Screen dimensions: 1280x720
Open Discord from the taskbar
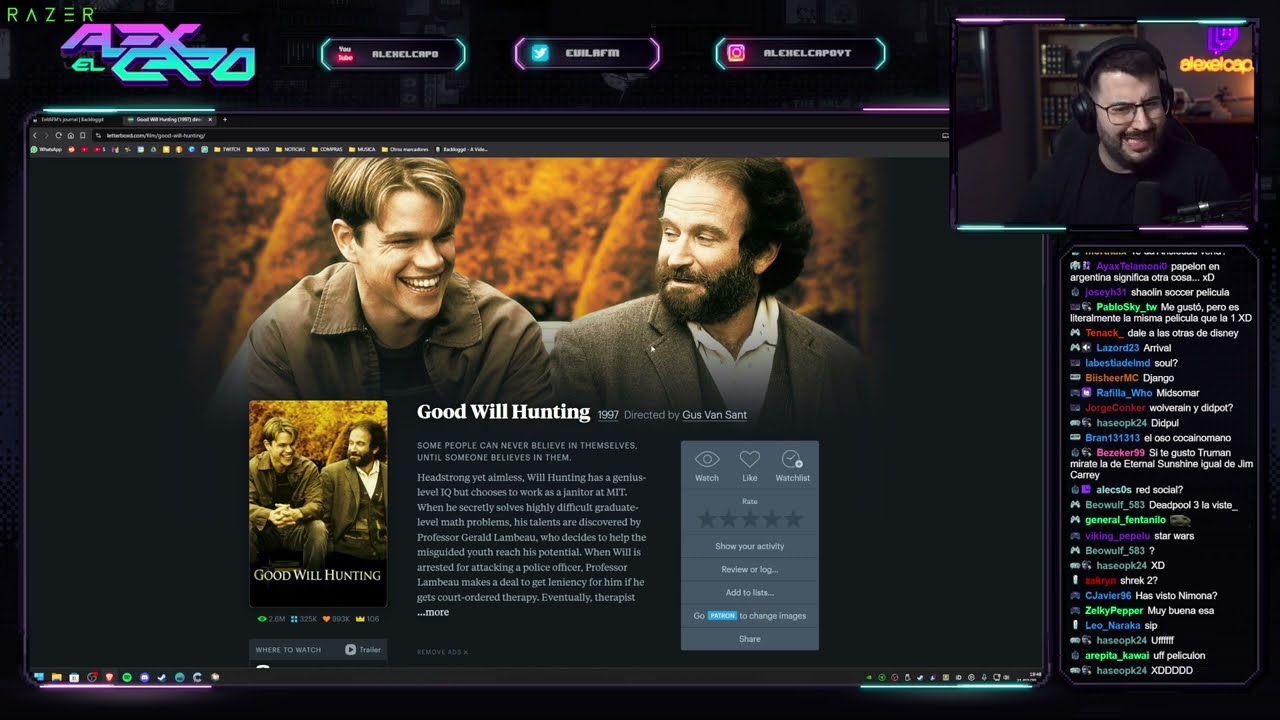click(x=145, y=677)
